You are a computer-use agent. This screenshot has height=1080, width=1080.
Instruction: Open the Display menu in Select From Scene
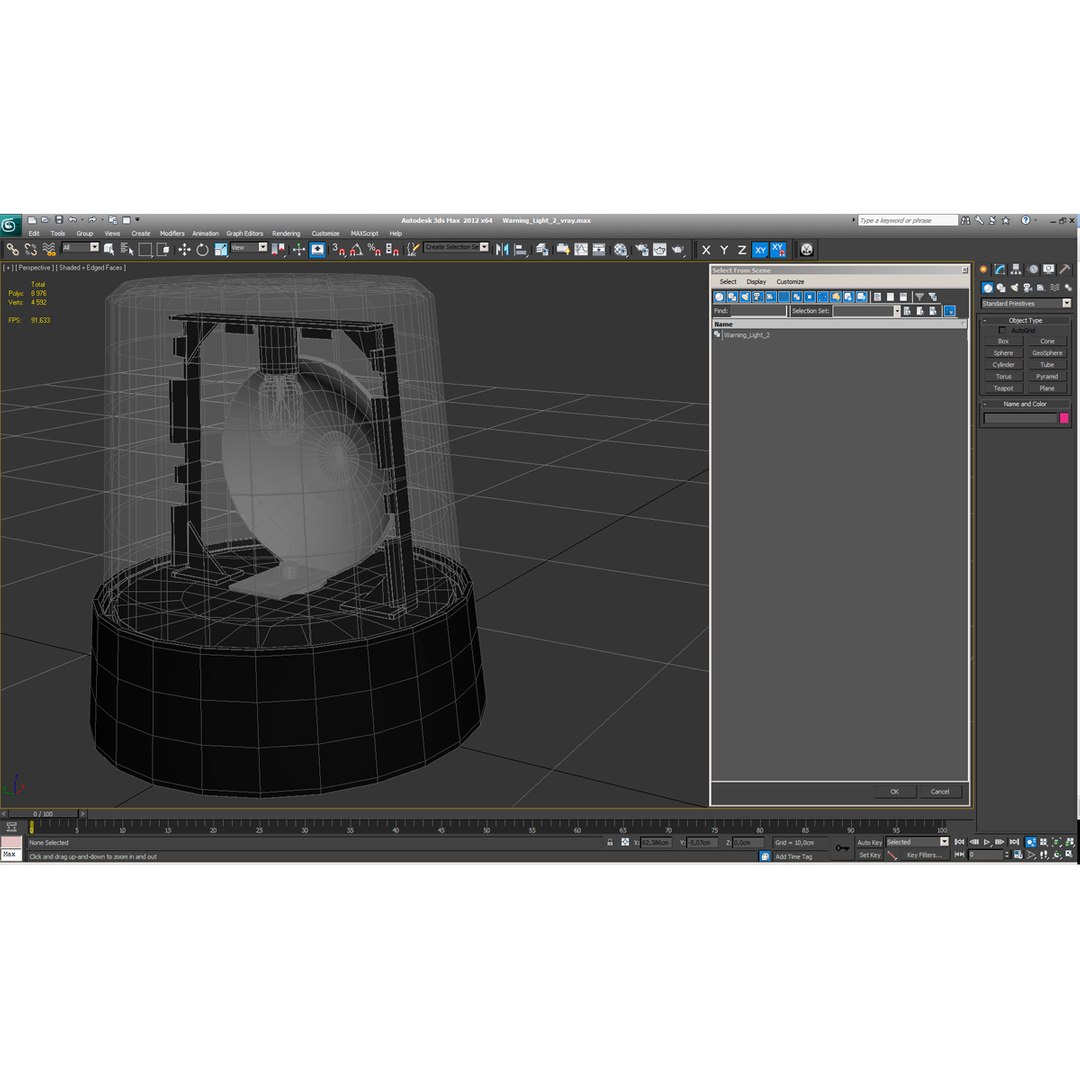[756, 282]
